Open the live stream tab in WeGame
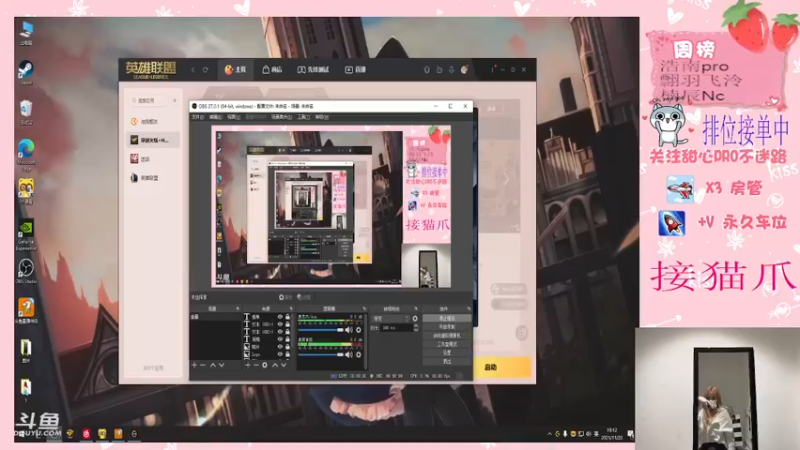 (x=356, y=70)
